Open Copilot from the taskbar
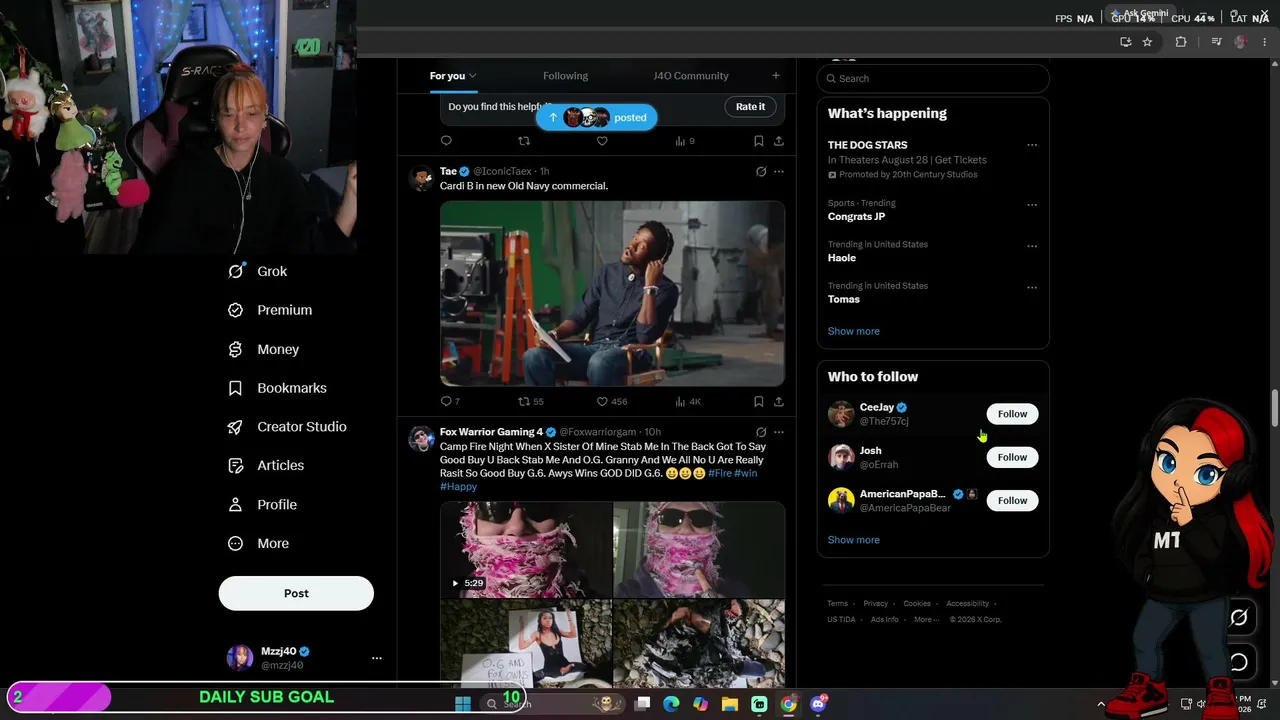 pyautogui.click(x=700, y=704)
